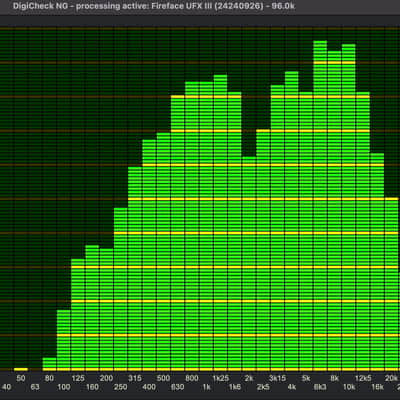Click the spectrum bar above the 10k label

tap(349, 207)
